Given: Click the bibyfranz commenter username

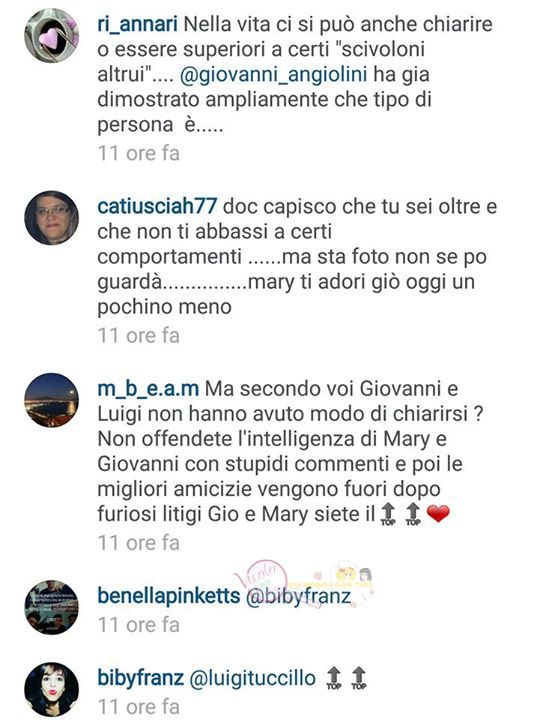Looking at the screenshot, I should click(x=141, y=679).
